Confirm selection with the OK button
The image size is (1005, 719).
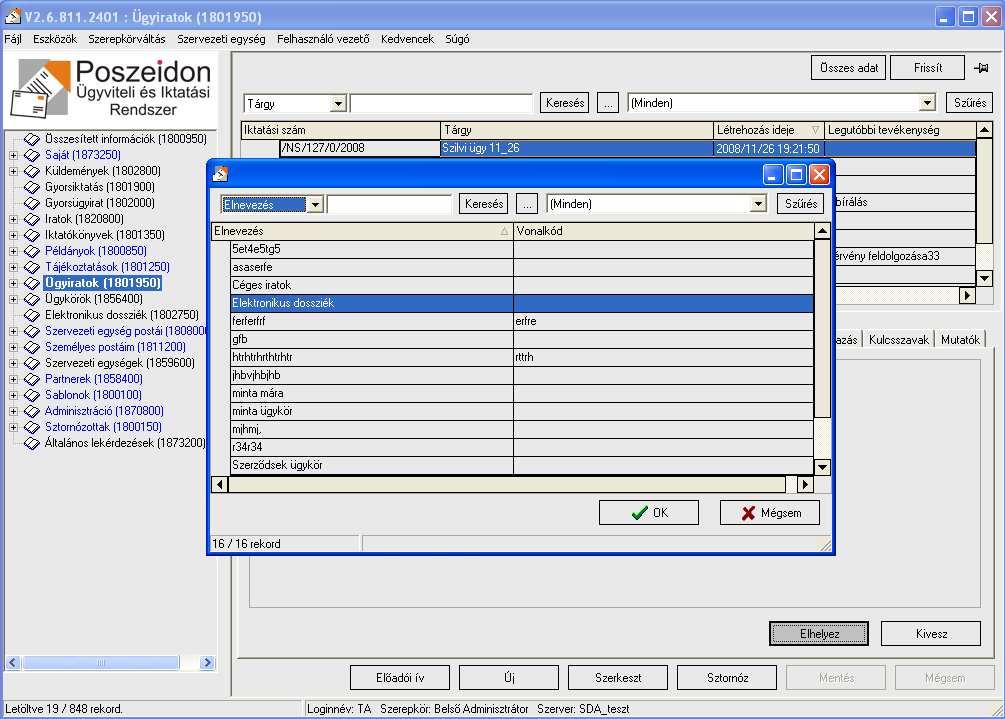point(649,513)
